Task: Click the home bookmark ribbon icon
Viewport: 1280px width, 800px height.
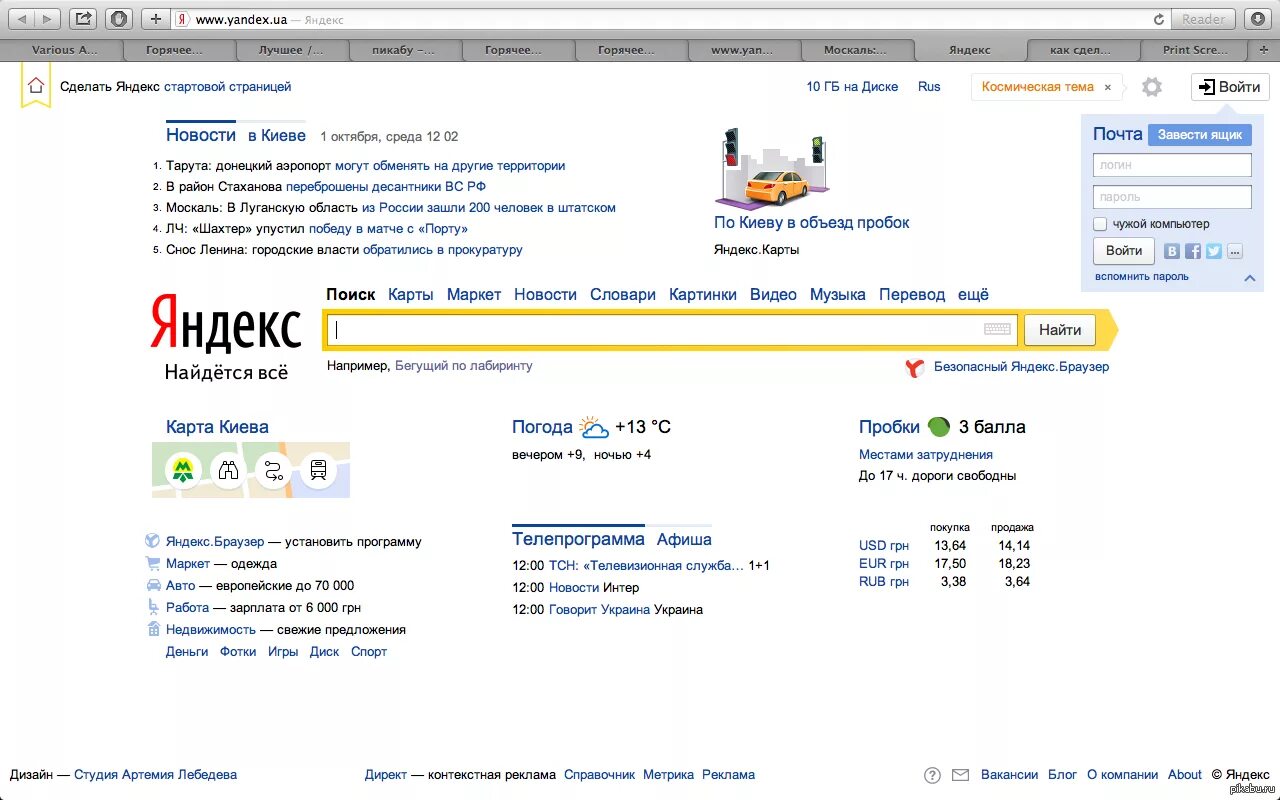Action: 36,86
